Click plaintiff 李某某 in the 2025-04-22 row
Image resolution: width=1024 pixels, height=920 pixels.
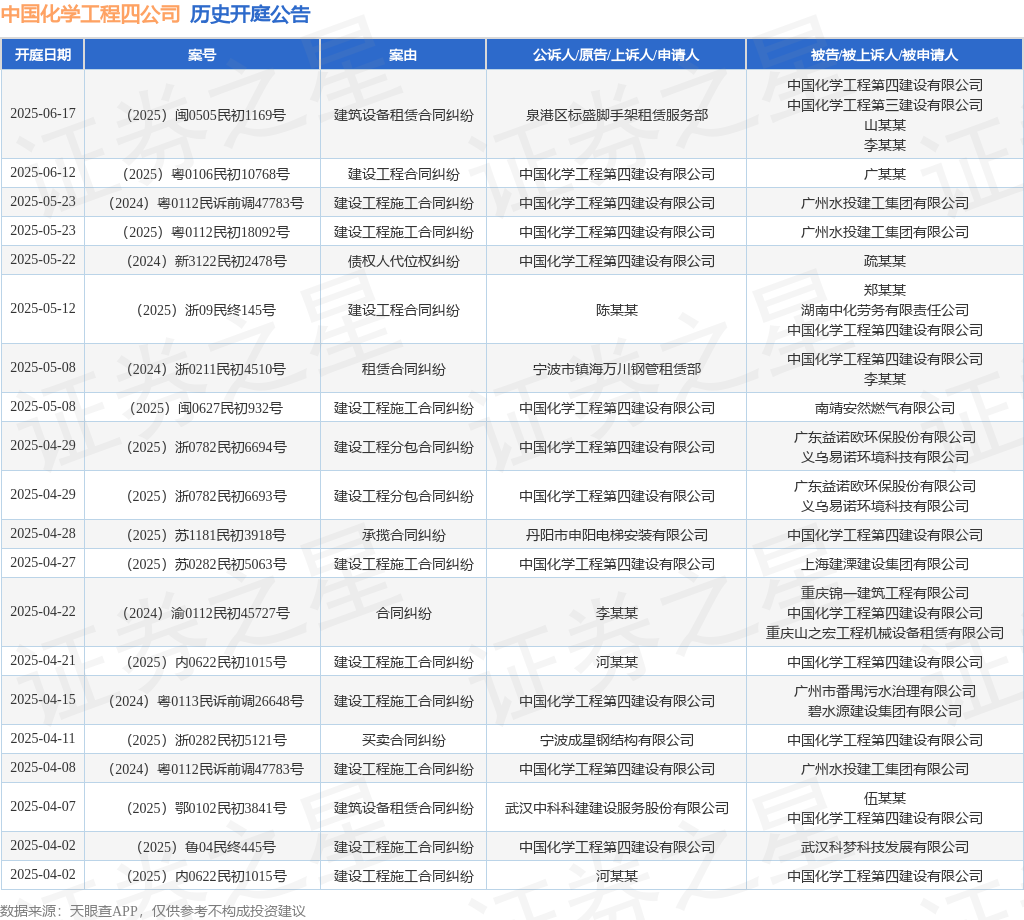(x=616, y=613)
